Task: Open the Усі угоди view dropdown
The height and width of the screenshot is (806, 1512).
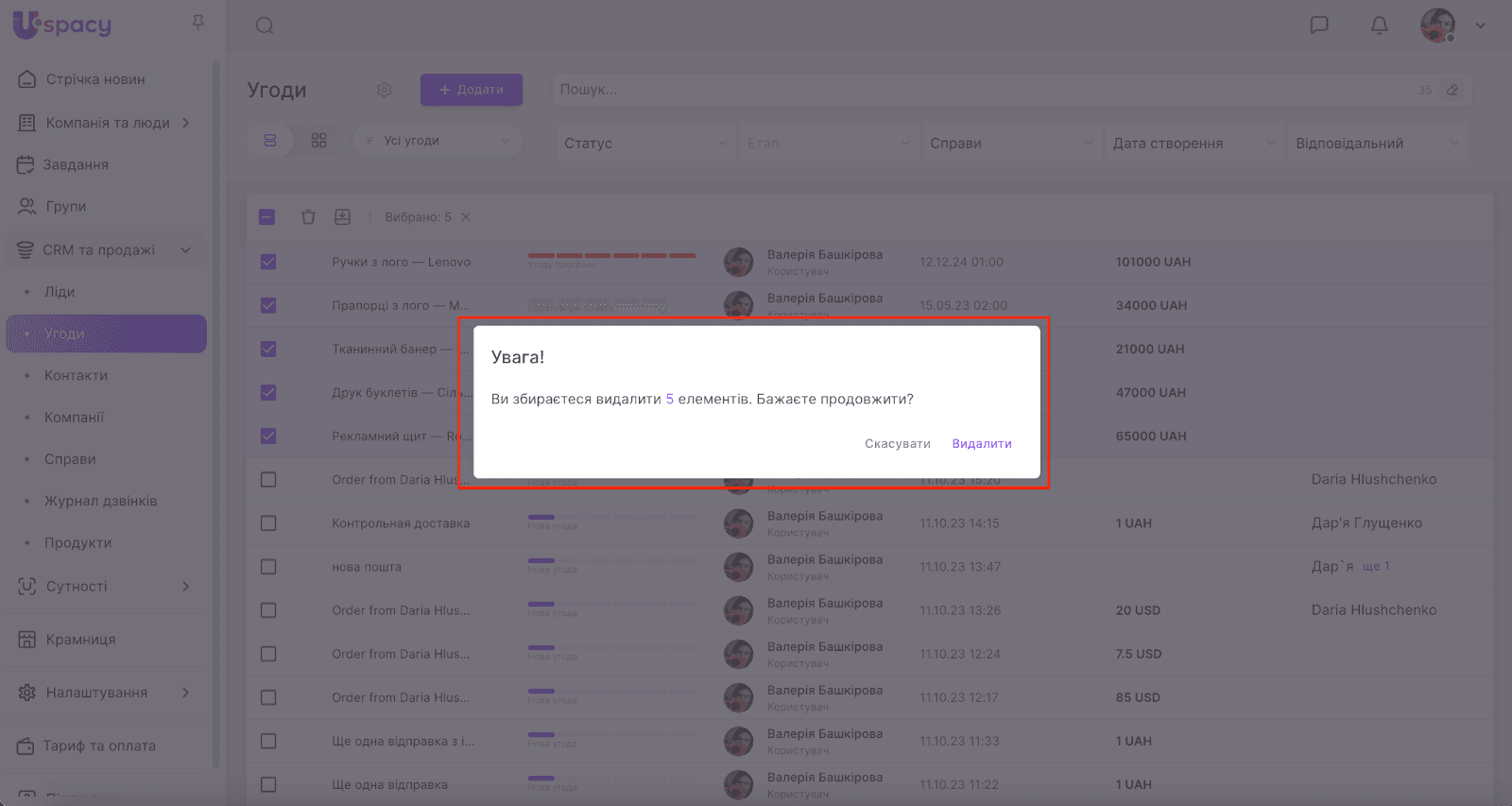Action: [438, 141]
